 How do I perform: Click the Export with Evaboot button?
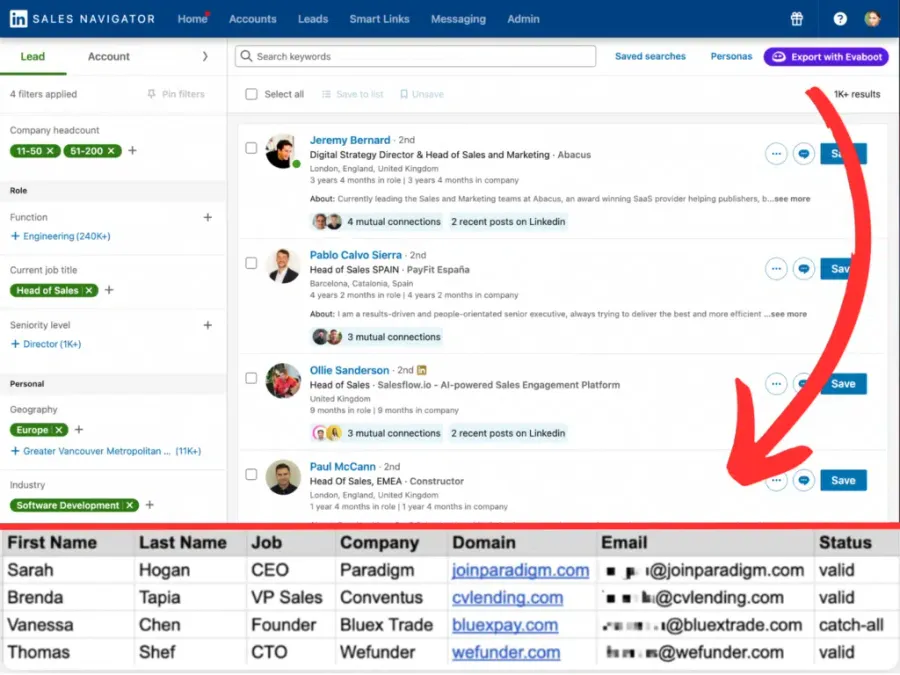(x=826, y=57)
